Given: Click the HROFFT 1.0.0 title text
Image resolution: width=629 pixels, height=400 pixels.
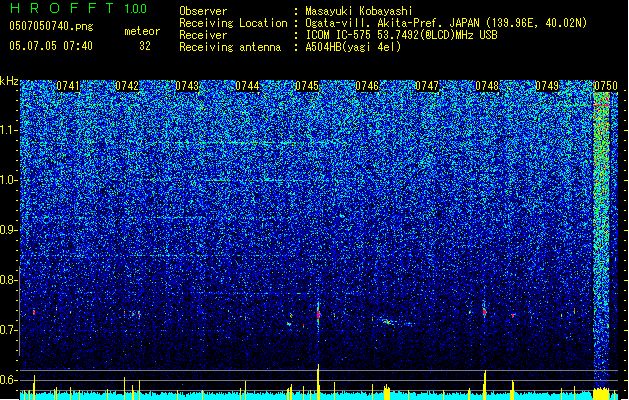Looking at the screenshot, I should pyautogui.click(x=78, y=8).
